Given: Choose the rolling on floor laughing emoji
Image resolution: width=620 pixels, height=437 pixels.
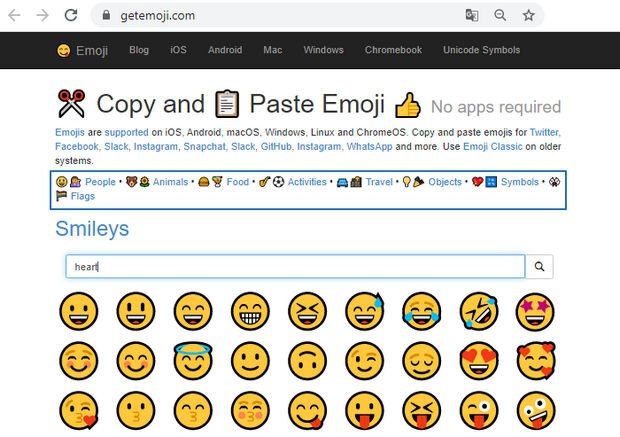Looking at the screenshot, I should pos(479,311).
